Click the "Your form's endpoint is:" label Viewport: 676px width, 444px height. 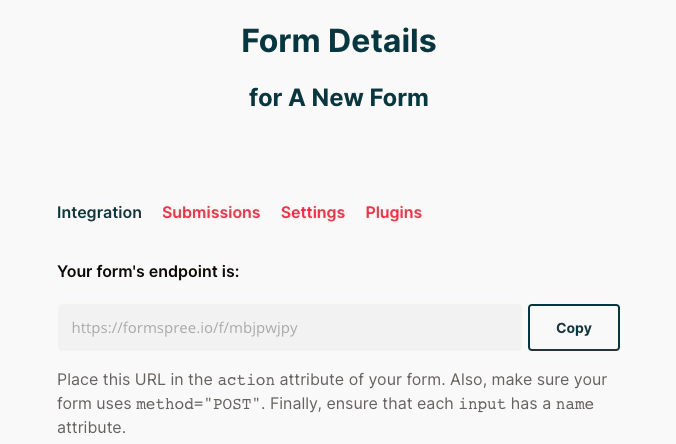tap(148, 270)
